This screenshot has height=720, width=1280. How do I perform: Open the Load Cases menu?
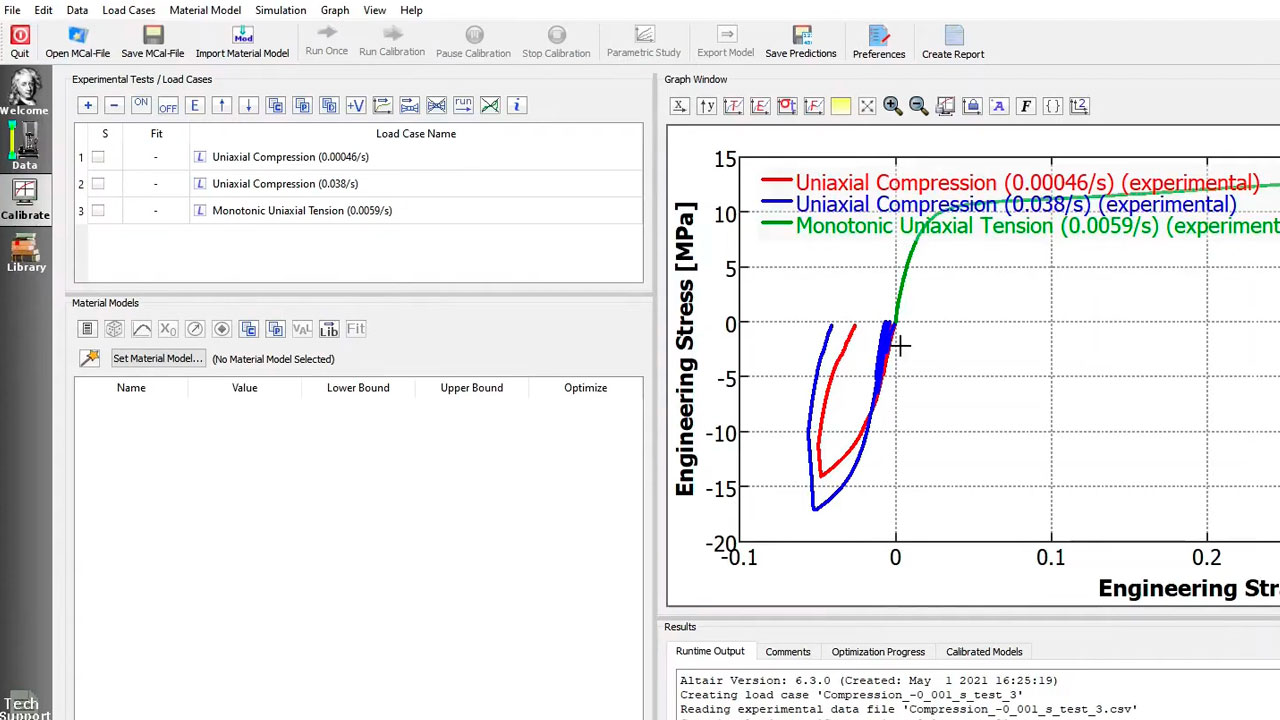[x=128, y=10]
